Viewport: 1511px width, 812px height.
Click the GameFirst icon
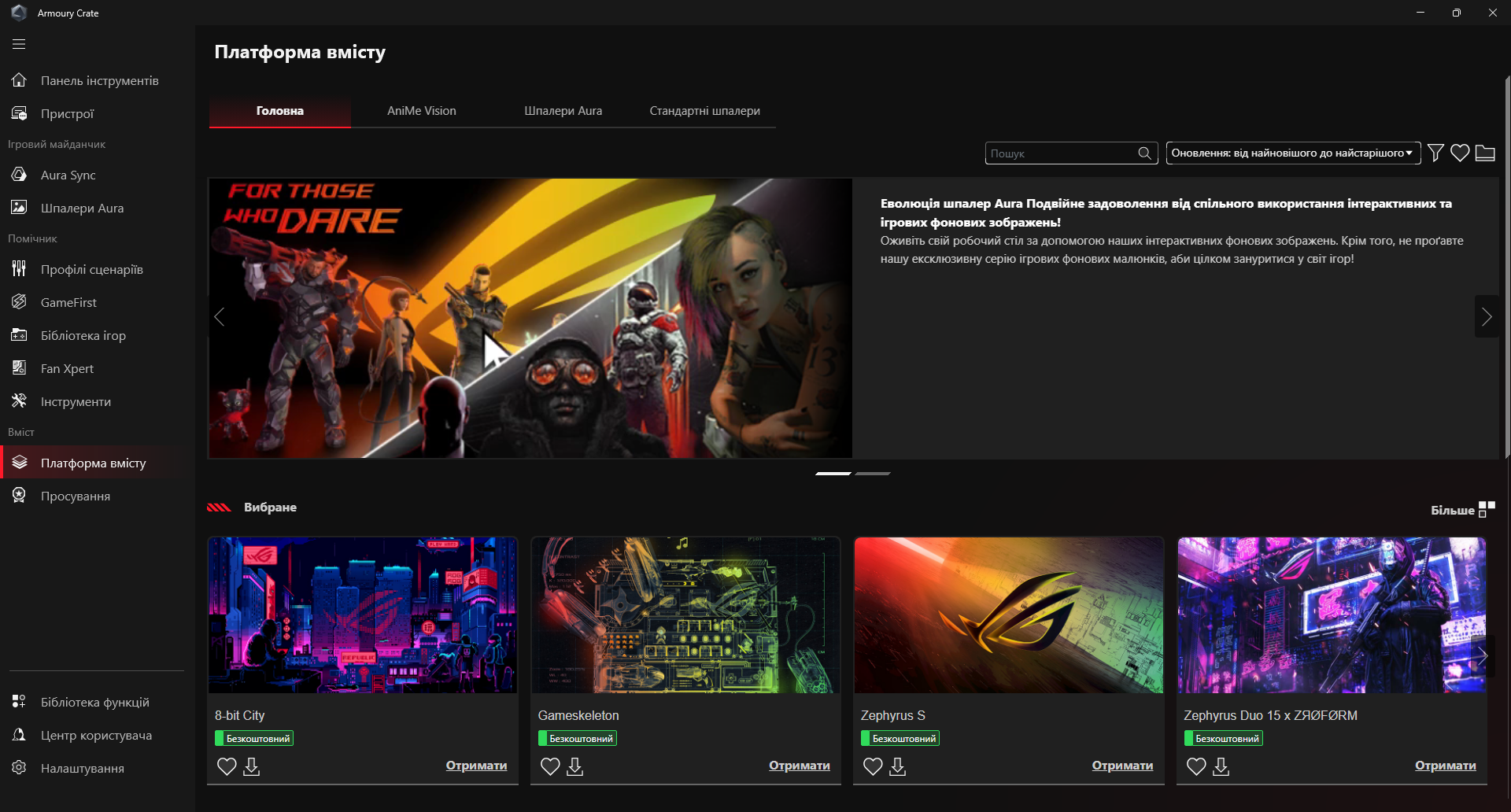tap(19, 302)
